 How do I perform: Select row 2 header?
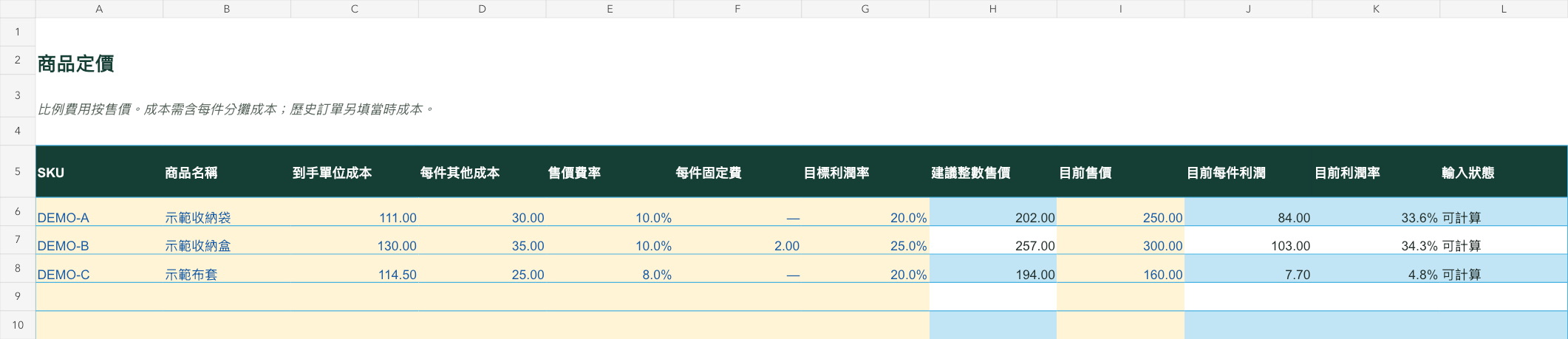(x=18, y=60)
